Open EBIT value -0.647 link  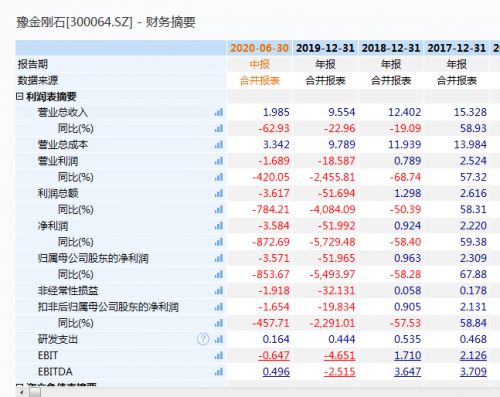coord(274,355)
